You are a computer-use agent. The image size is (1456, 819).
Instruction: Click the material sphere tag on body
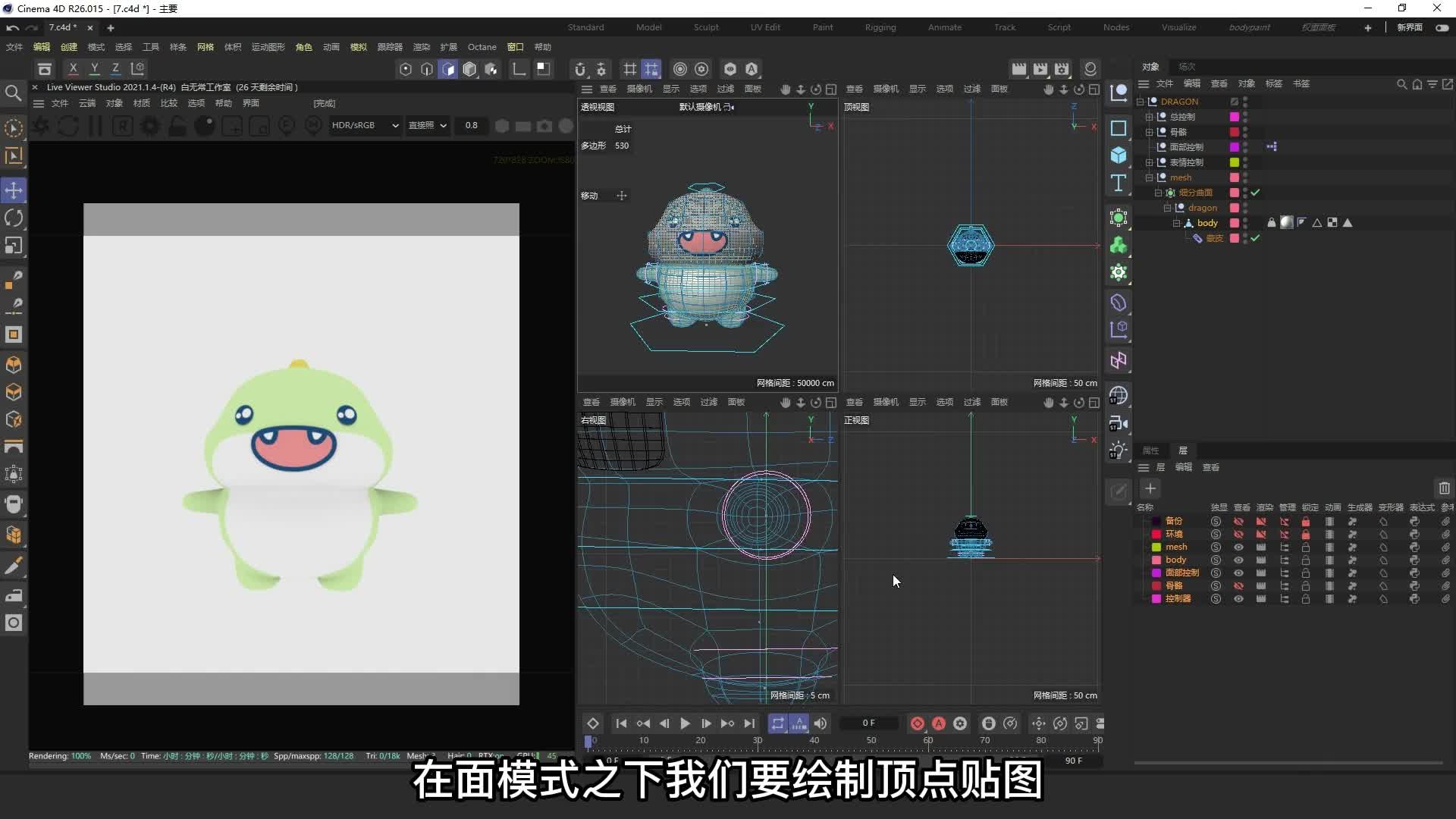tap(1287, 223)
